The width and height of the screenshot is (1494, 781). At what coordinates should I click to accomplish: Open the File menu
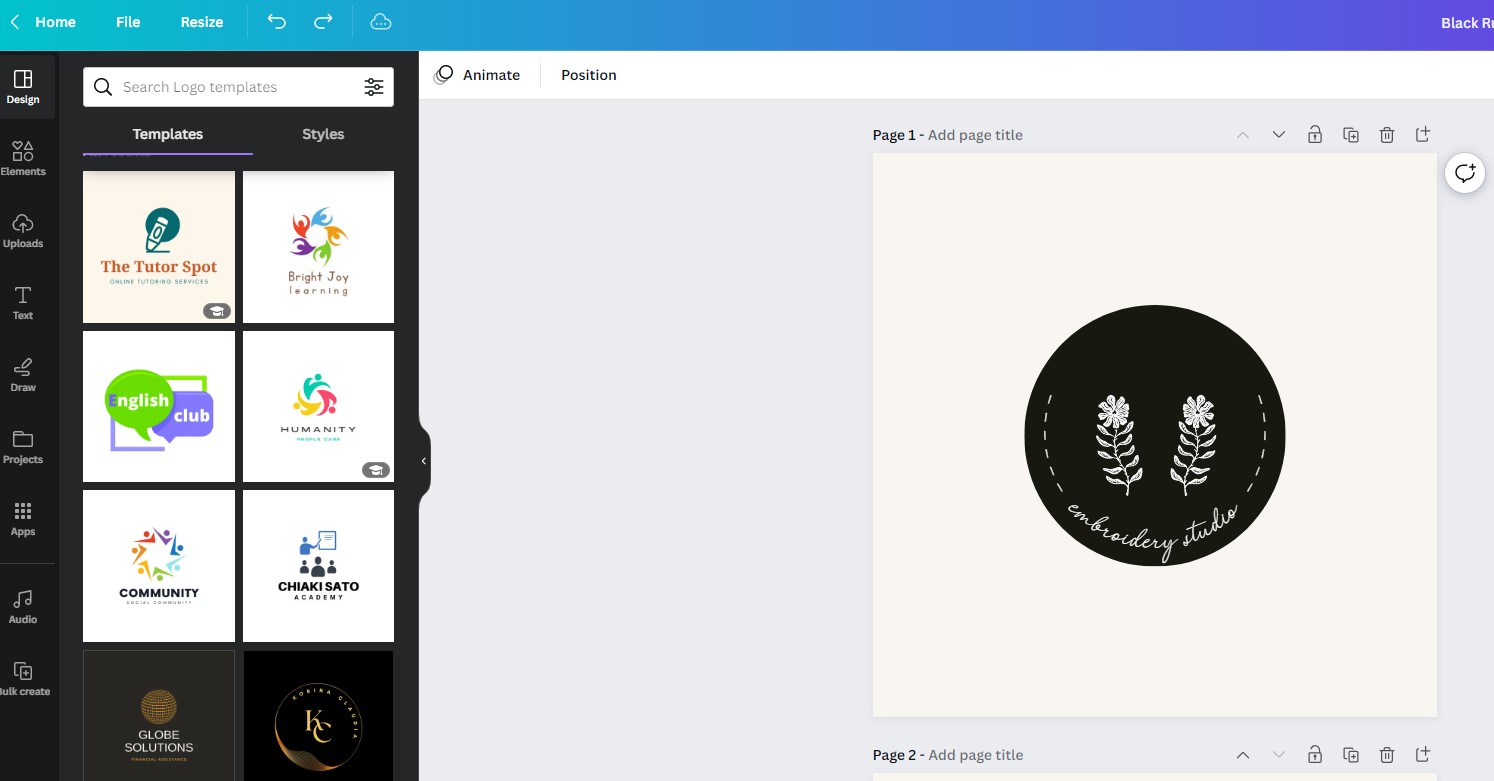click(x=128, y=22)
